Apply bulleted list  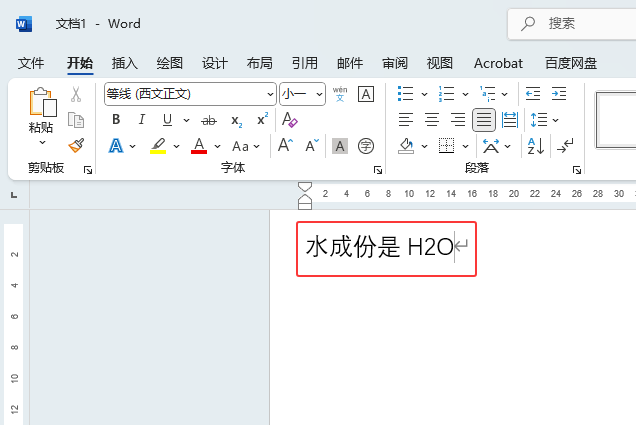406,94
